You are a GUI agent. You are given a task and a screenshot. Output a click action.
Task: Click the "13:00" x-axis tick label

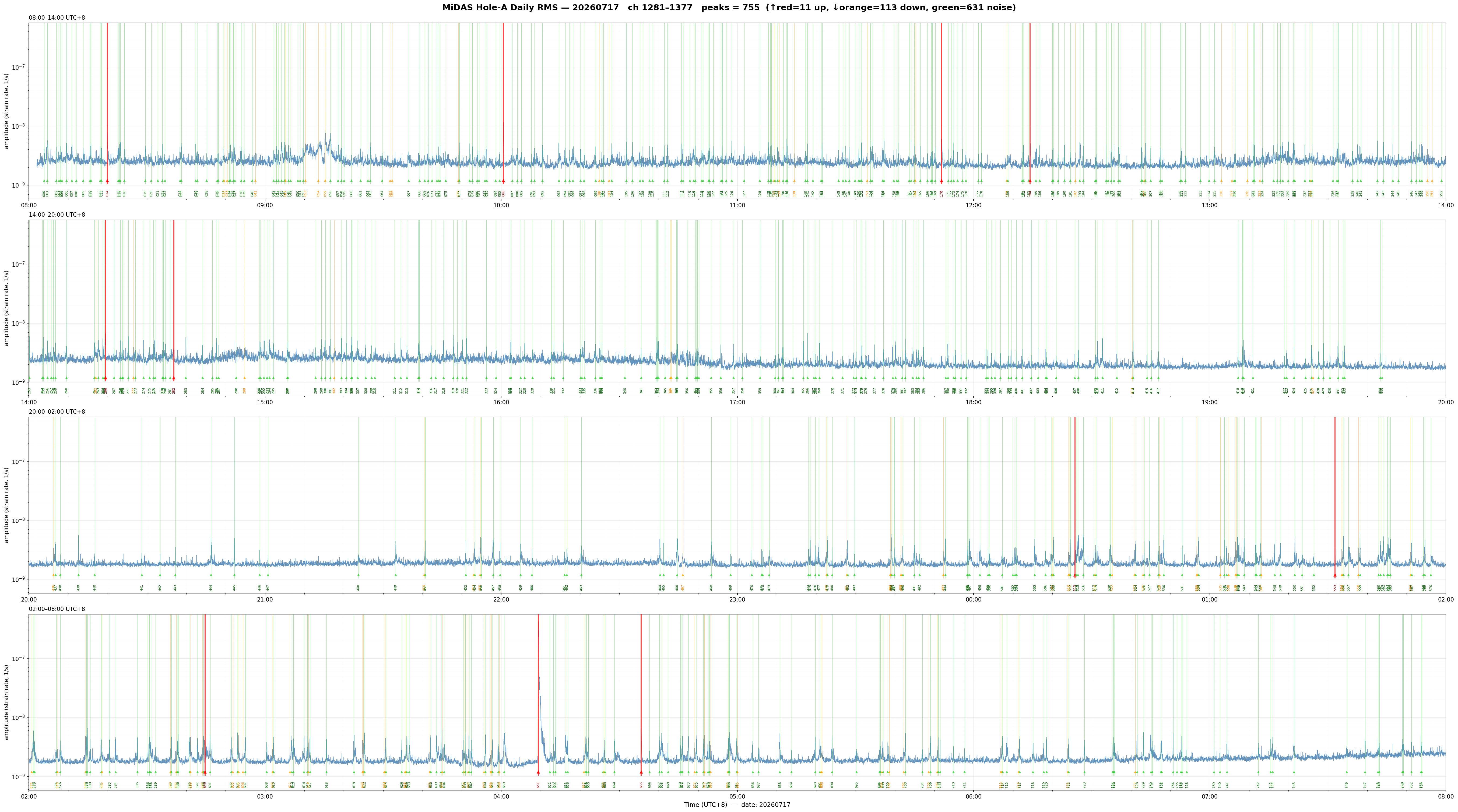click(x=1210, y=205)
